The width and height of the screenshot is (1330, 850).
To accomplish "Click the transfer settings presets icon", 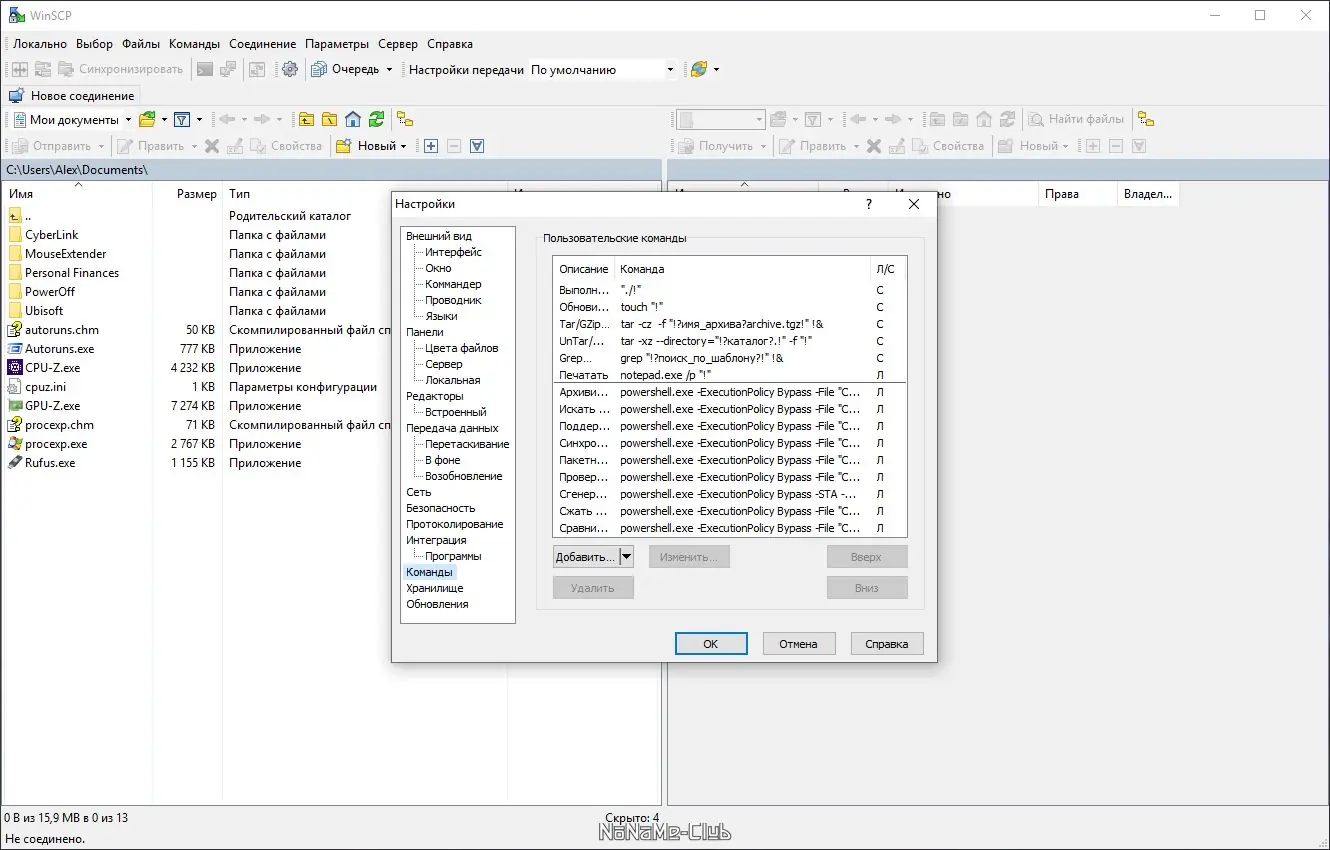I will pyautogui.click(x=699, y=69).
